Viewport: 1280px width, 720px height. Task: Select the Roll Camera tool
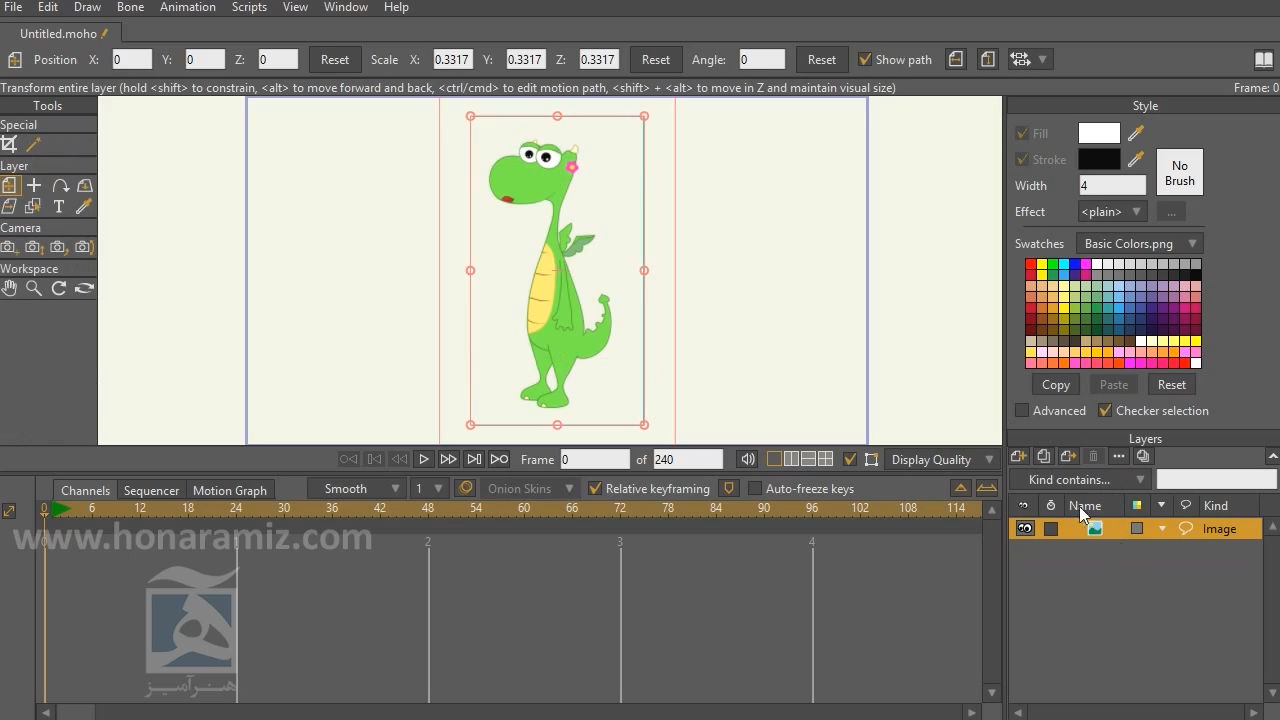59,247
